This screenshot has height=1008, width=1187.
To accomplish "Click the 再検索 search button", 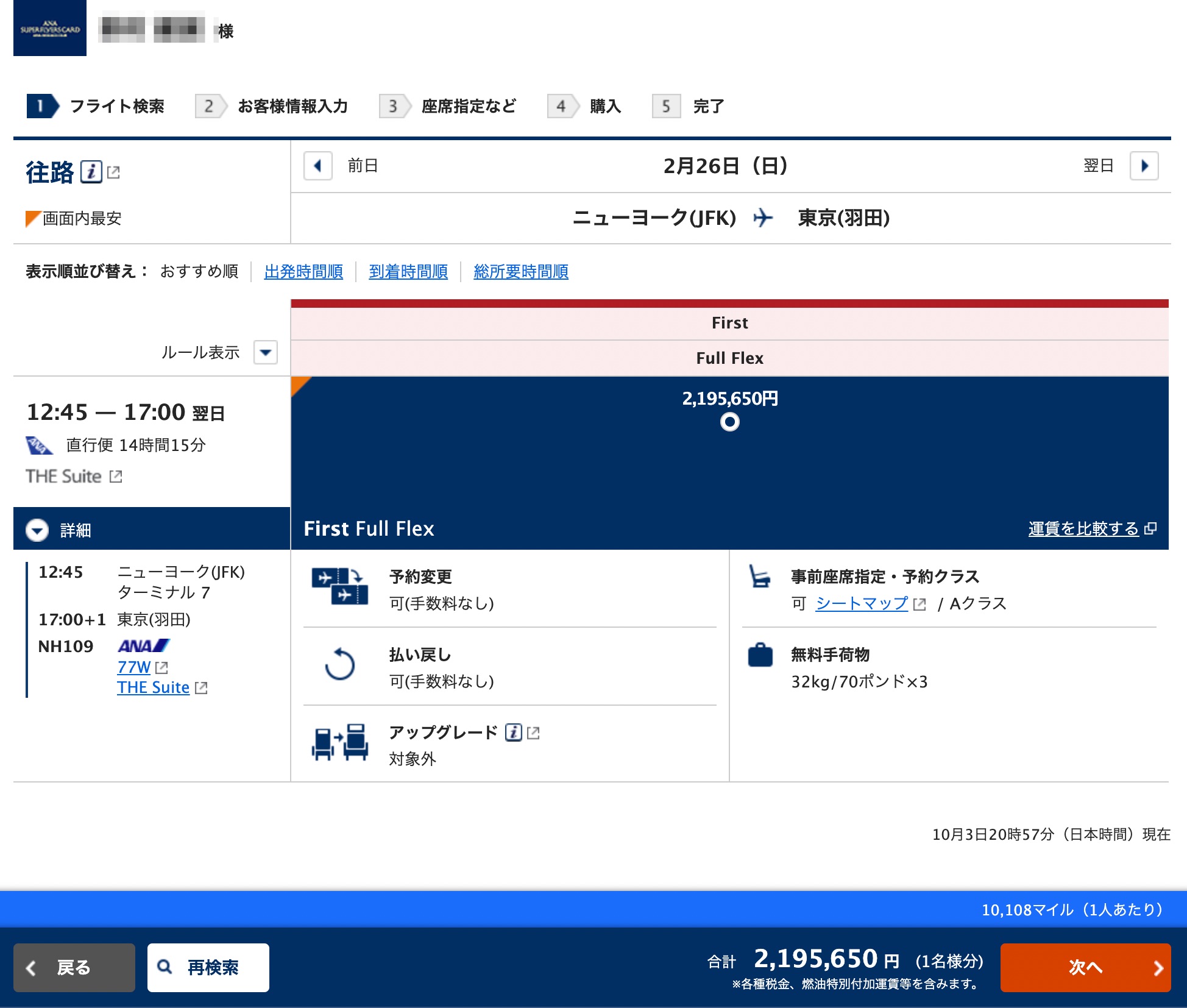I will (x=208, y=968).
